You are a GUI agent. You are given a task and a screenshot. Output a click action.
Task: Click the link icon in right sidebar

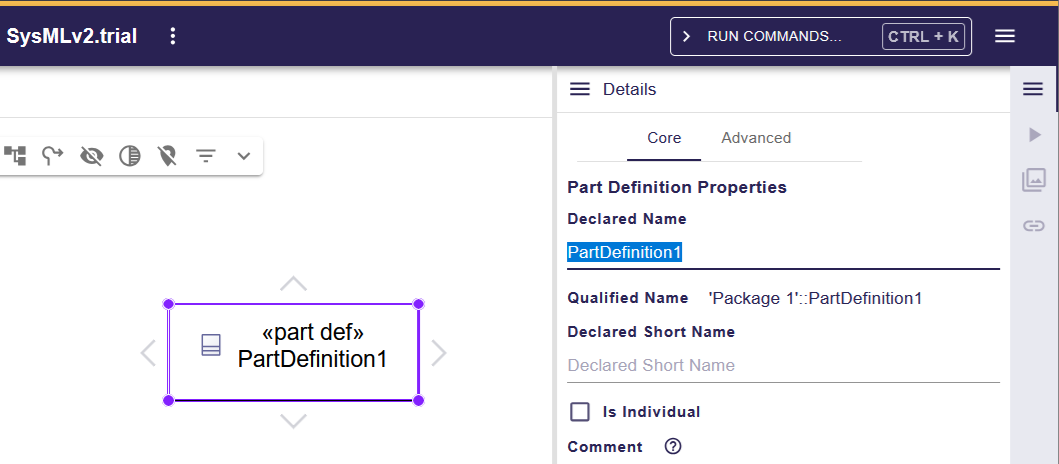[1033, 225]
